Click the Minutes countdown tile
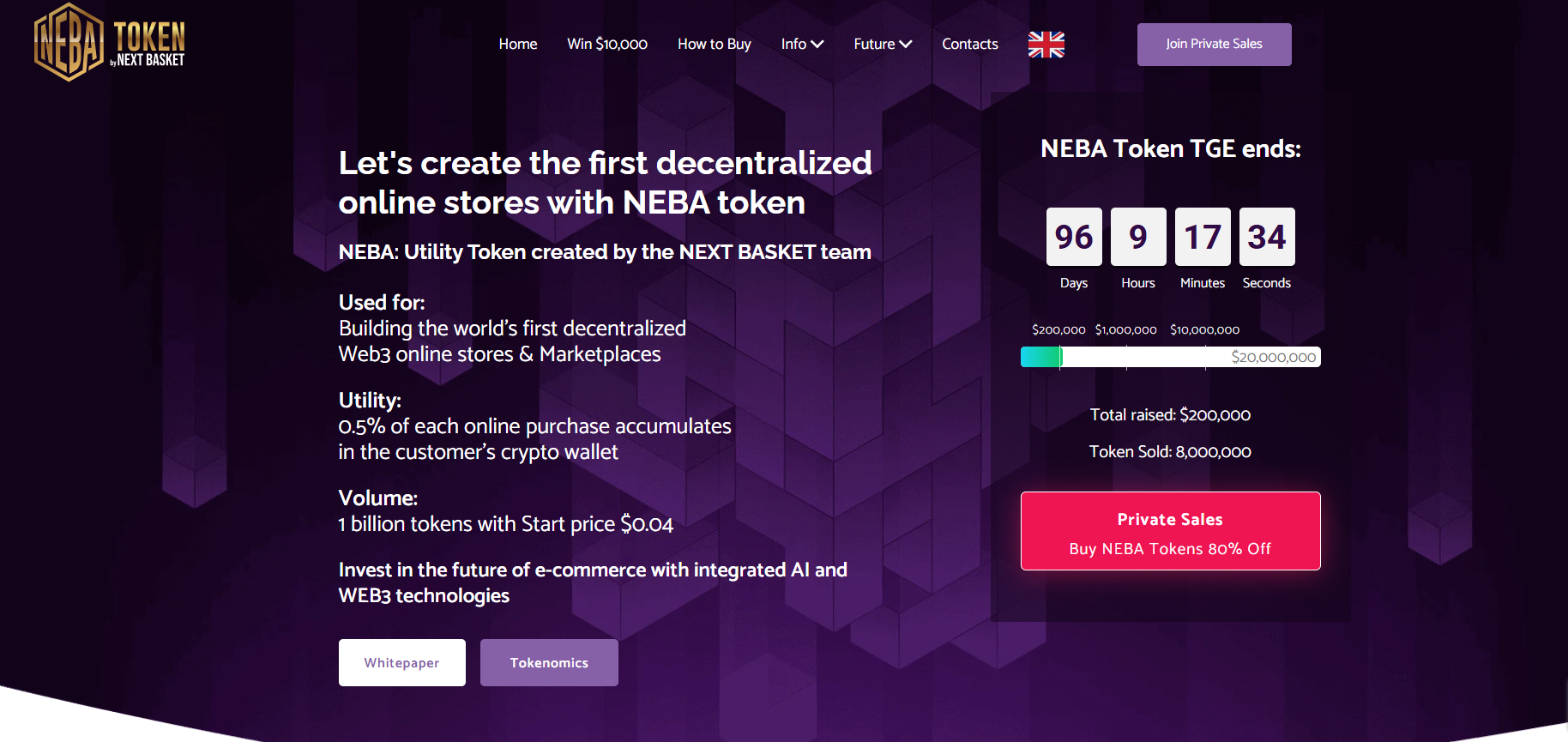 pyautogui.click(x=1203, y=237)
